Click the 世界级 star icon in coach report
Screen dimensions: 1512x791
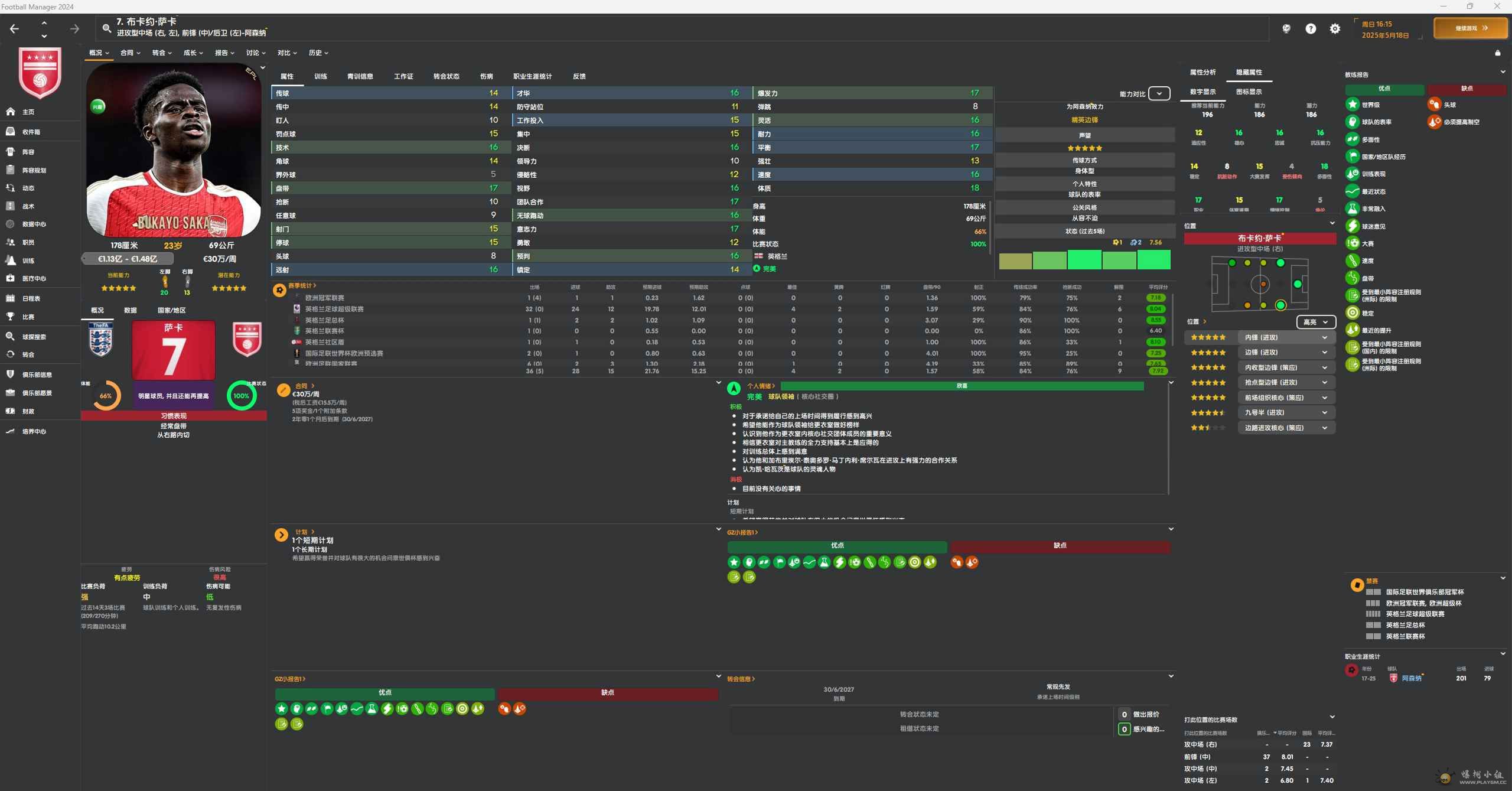point(1352,105)
